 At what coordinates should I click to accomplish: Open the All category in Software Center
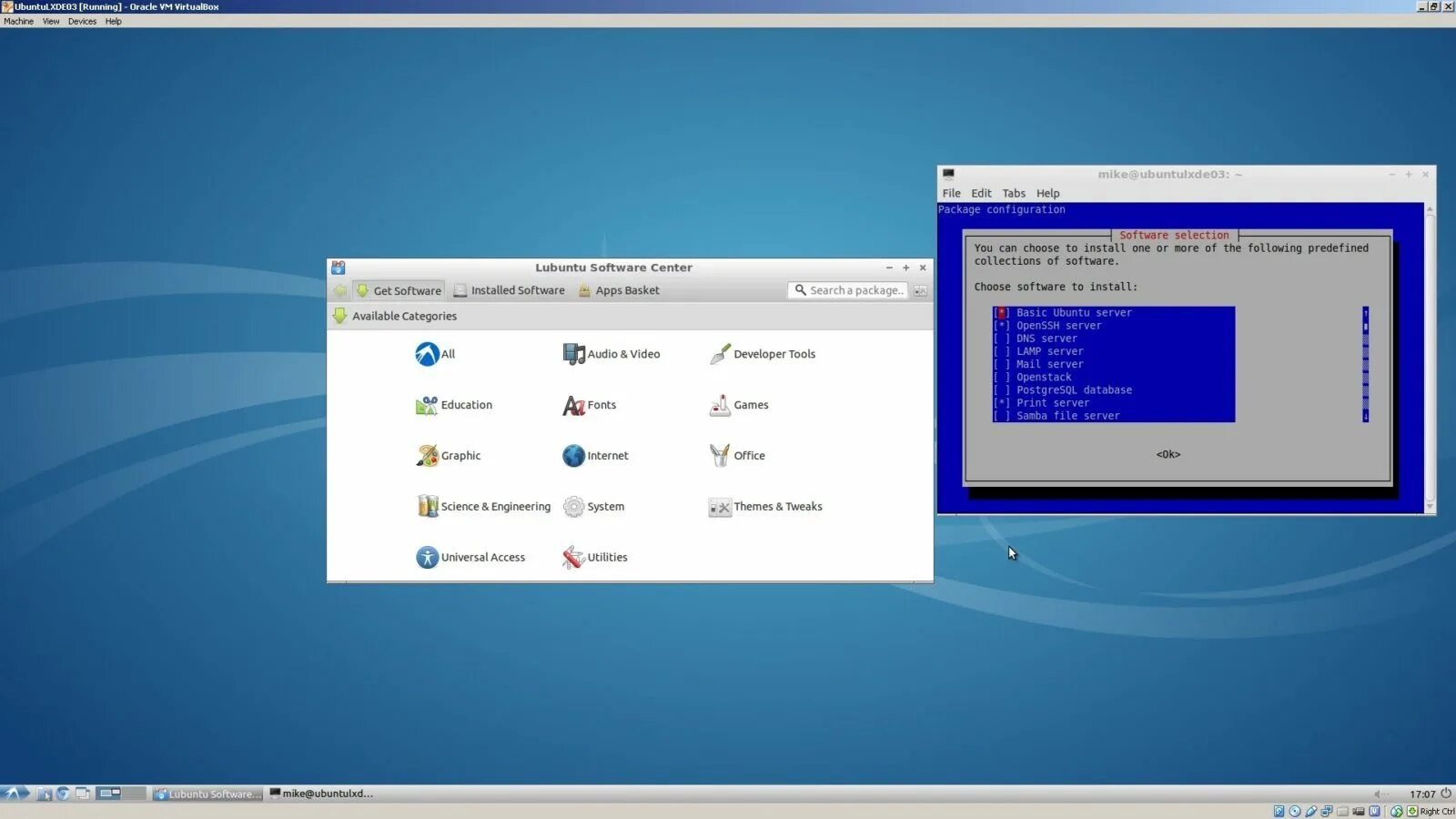click(x=435, y=354)
